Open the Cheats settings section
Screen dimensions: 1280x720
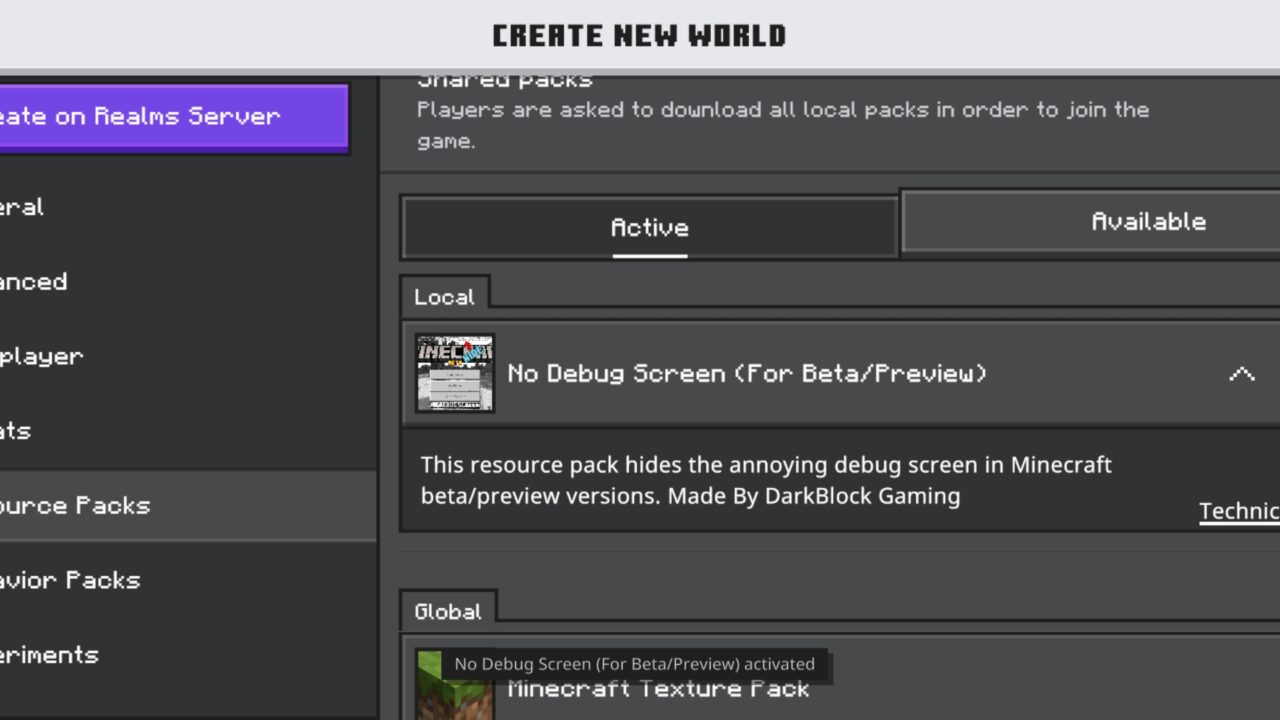click(188, 431)
